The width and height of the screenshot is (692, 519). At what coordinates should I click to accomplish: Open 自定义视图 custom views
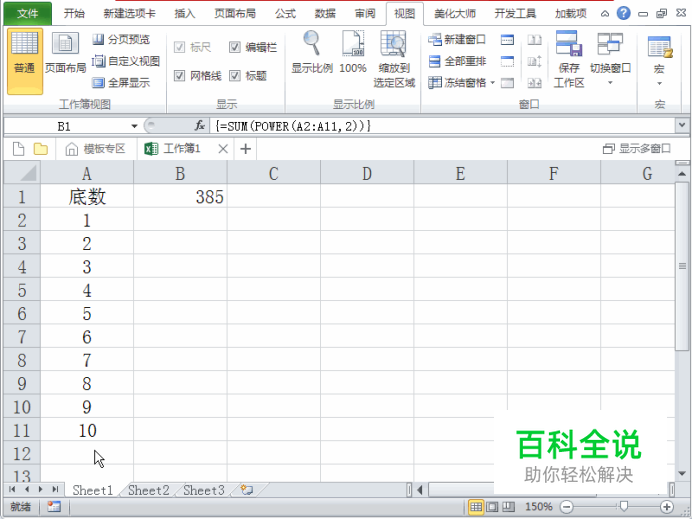[x=126, y=61]
